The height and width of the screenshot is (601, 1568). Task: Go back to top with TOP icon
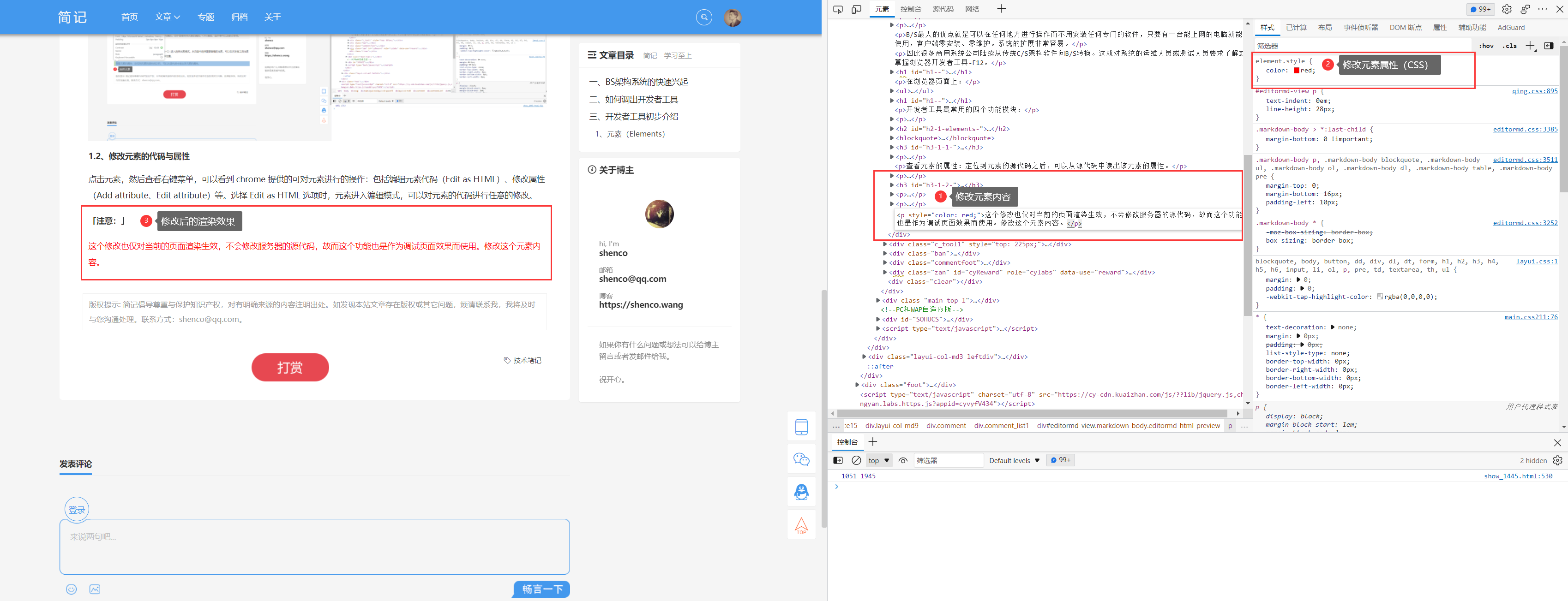802,525
